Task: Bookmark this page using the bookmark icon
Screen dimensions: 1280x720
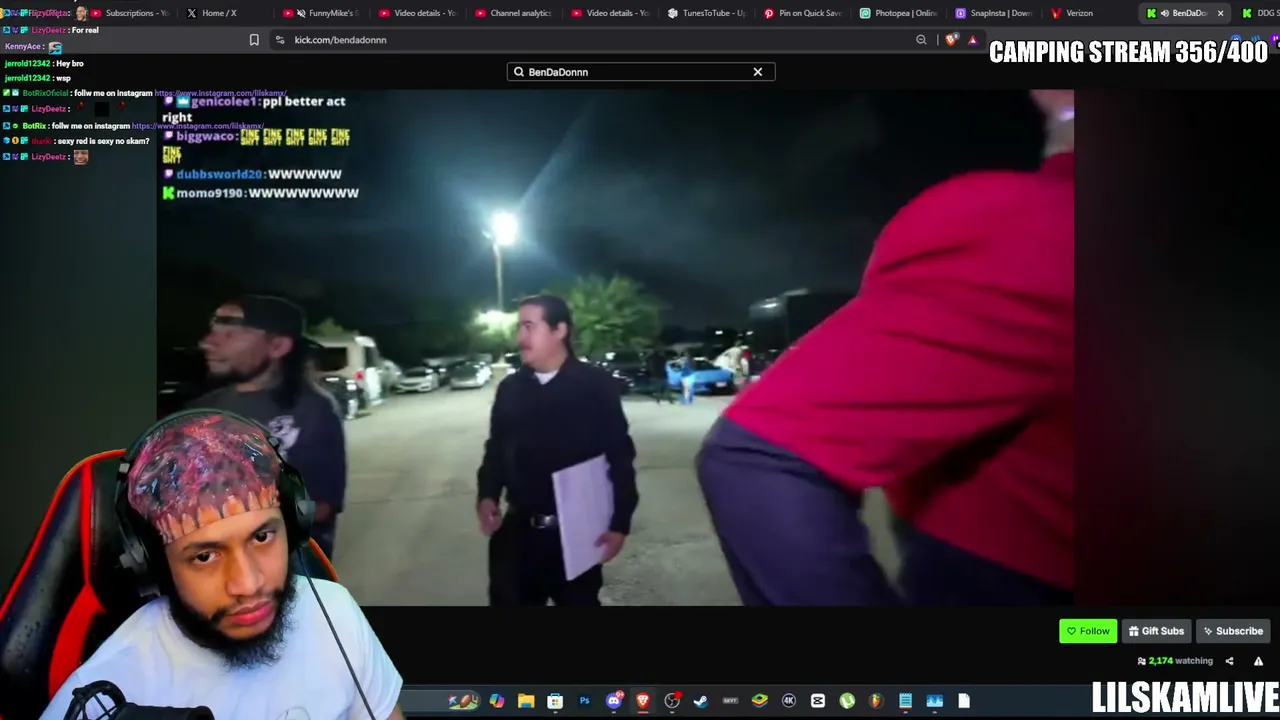Action: [x=254, y=40]
